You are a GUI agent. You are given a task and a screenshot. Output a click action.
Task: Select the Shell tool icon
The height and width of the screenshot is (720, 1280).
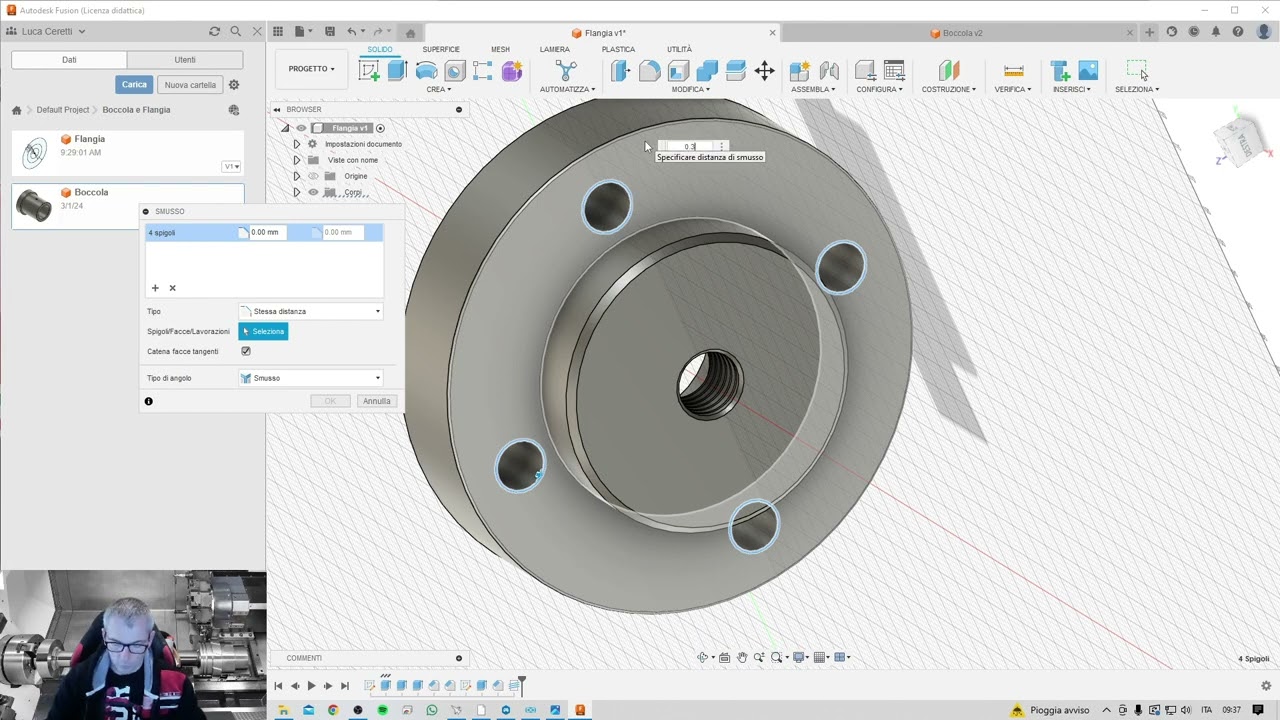pos(678,70)
